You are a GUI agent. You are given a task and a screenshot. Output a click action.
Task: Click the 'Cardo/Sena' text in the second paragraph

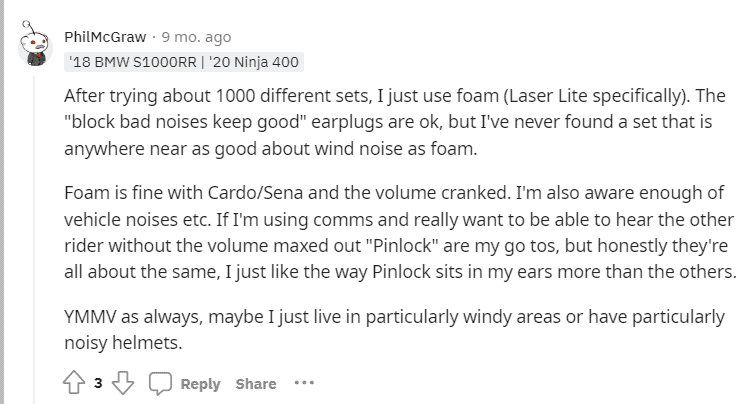pos(255,193)
